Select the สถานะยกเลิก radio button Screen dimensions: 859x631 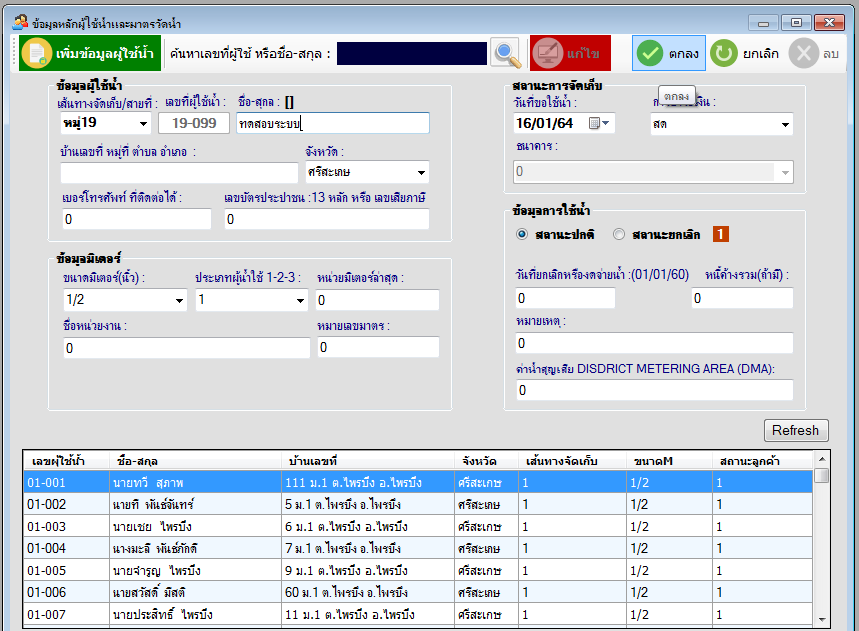619,234
